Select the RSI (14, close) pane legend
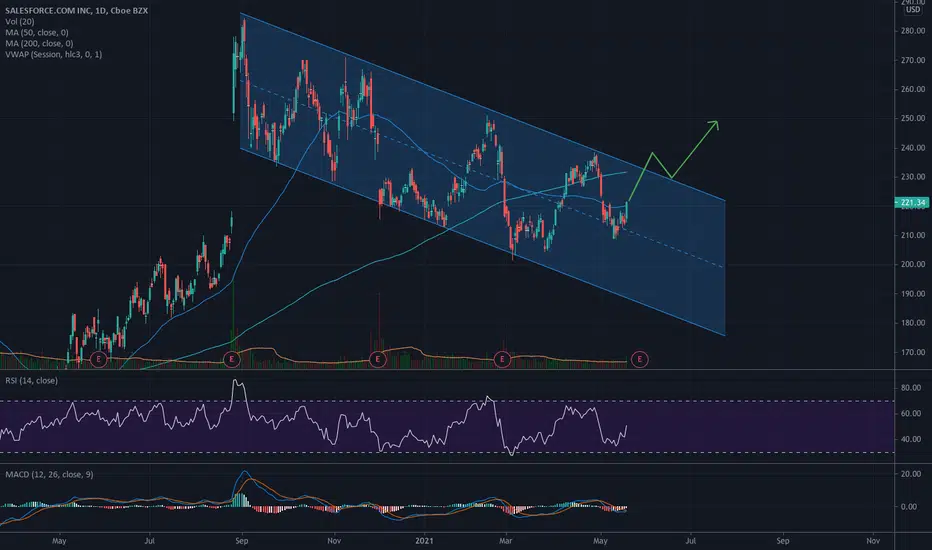 [32, 381]
